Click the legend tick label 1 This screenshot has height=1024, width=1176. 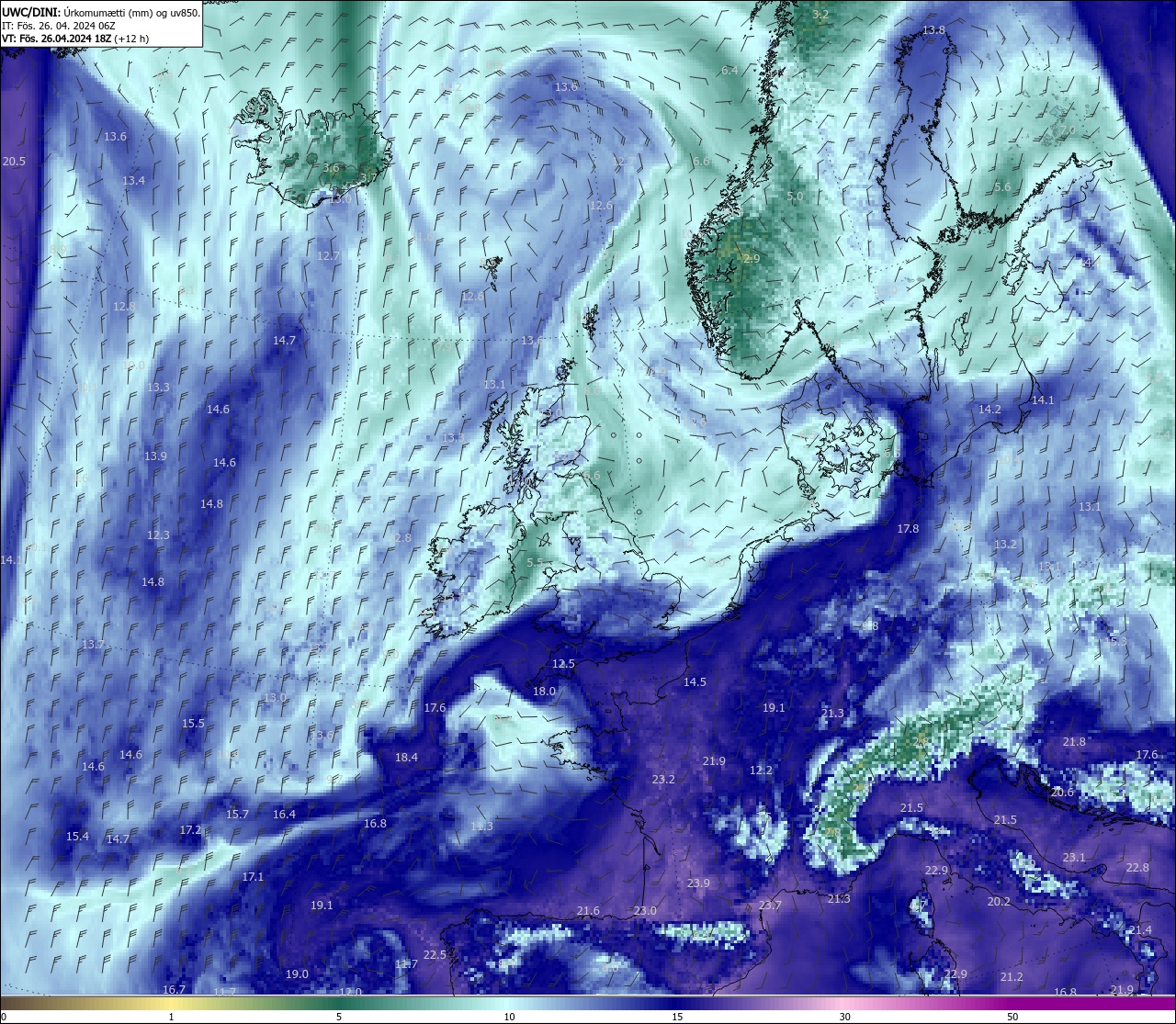point(171,1017)
